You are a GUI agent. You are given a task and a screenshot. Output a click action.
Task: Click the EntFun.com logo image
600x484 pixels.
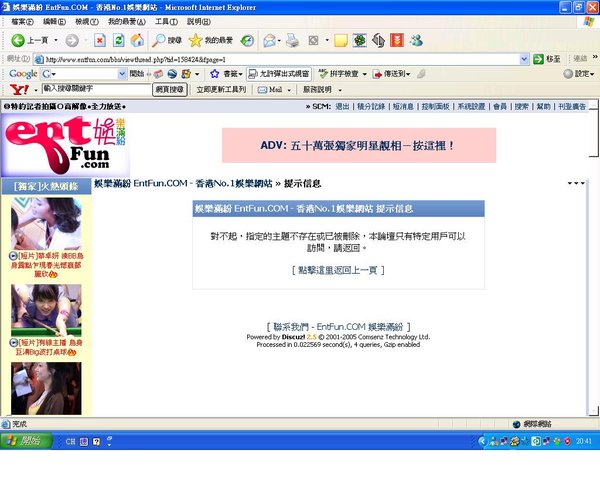coord(65,145)
